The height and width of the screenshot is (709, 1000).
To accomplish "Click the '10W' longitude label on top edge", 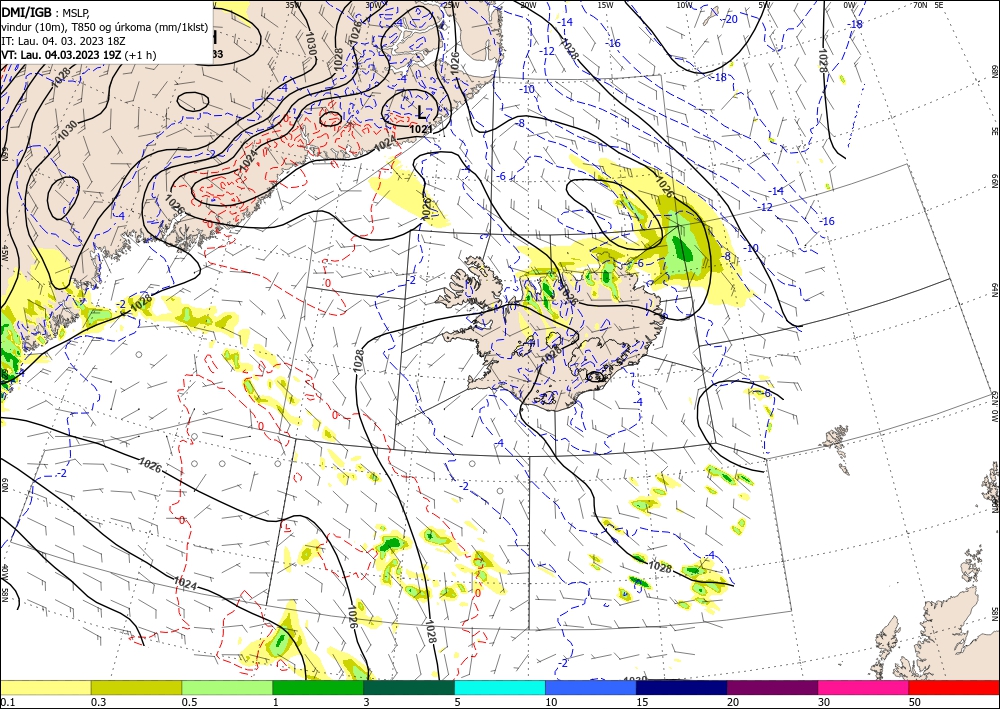I will pyautogui.click(x=684, y=5).
